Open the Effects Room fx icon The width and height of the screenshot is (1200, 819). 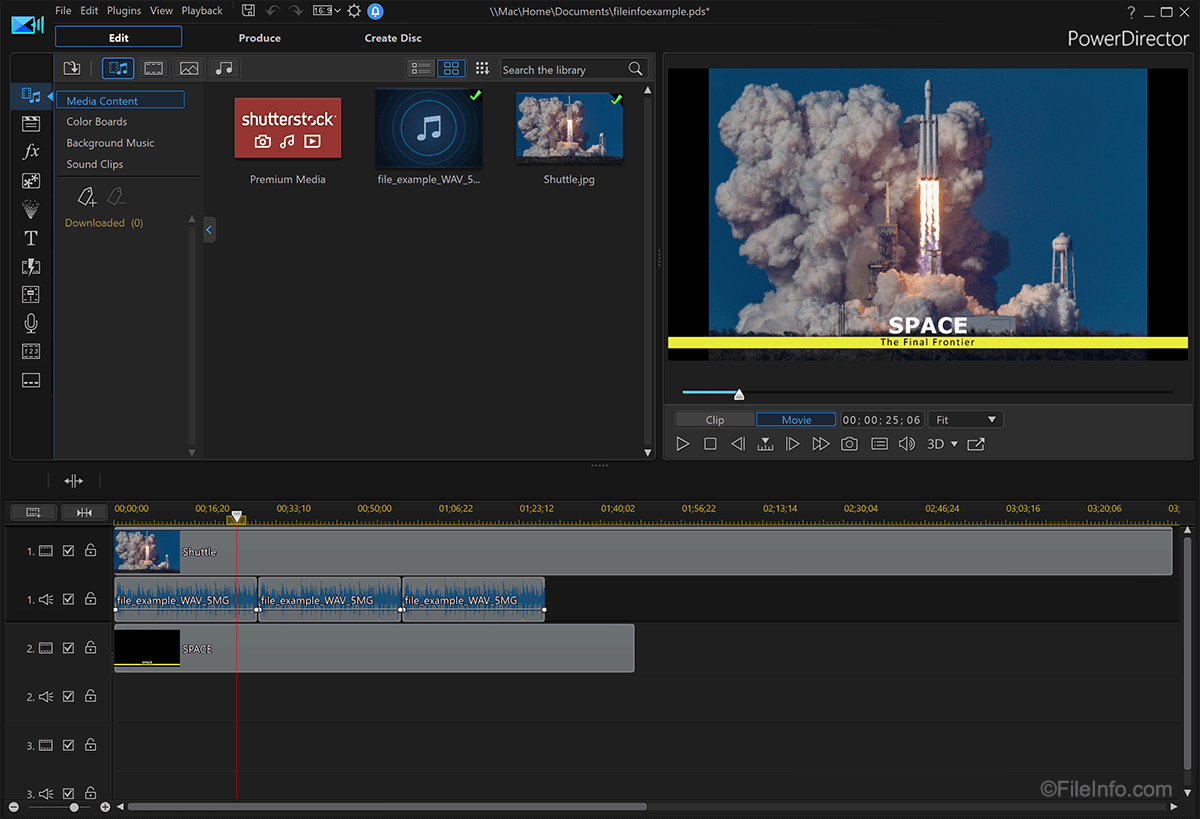tap(31, 152)
